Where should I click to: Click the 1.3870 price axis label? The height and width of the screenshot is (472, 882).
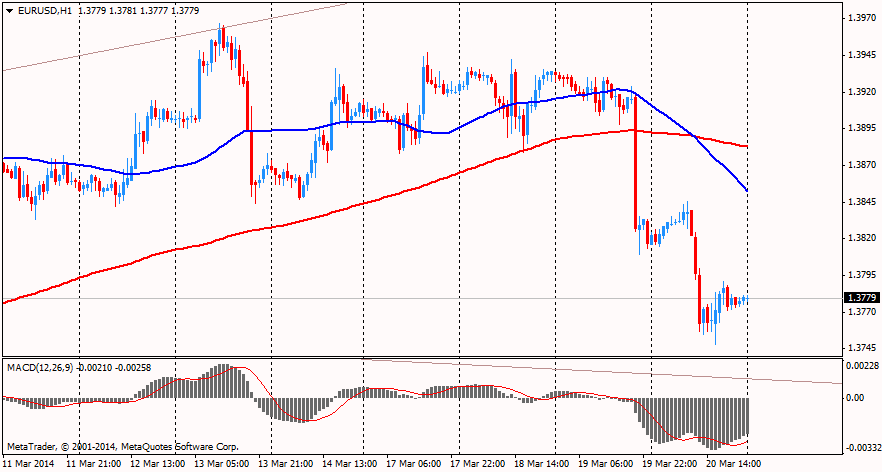pos(861,165)
